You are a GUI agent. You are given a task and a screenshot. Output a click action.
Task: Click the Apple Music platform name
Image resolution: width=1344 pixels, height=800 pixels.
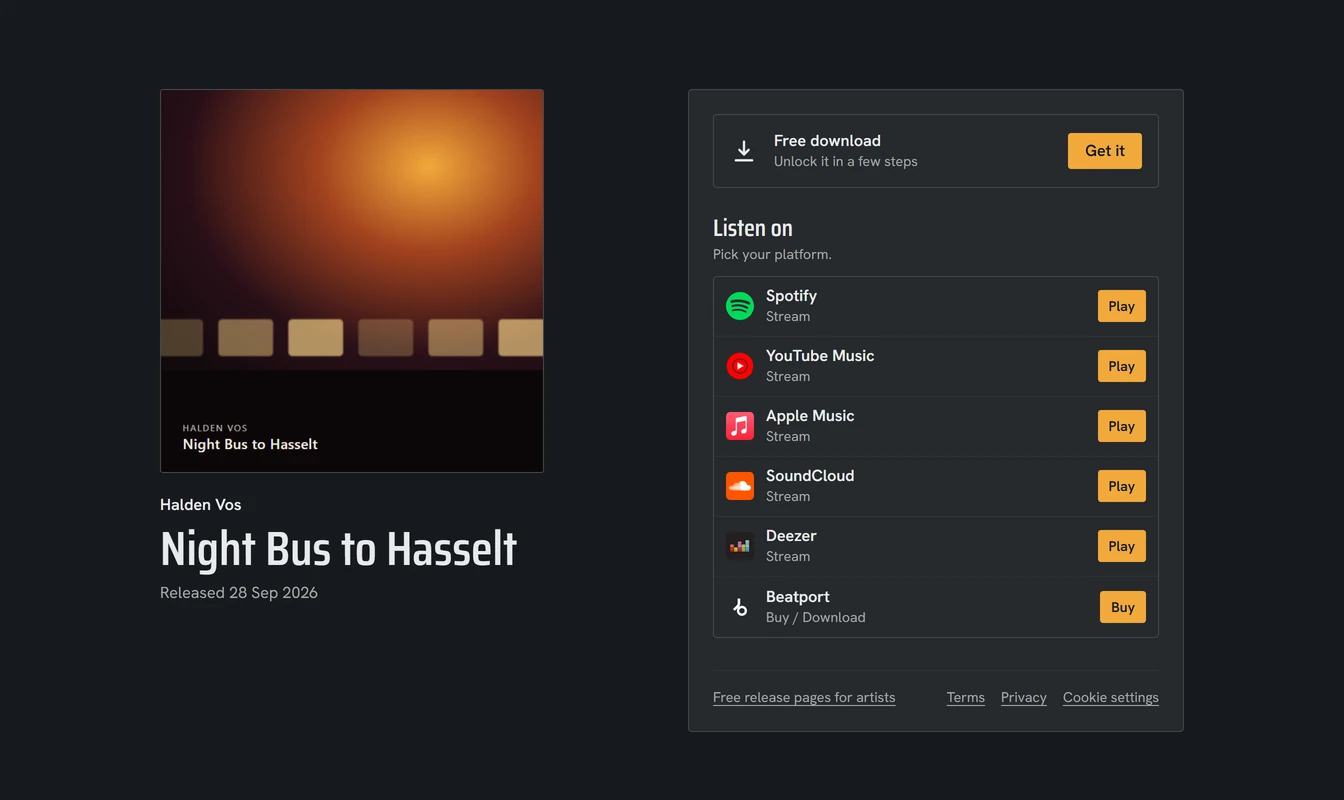[810, 416]
